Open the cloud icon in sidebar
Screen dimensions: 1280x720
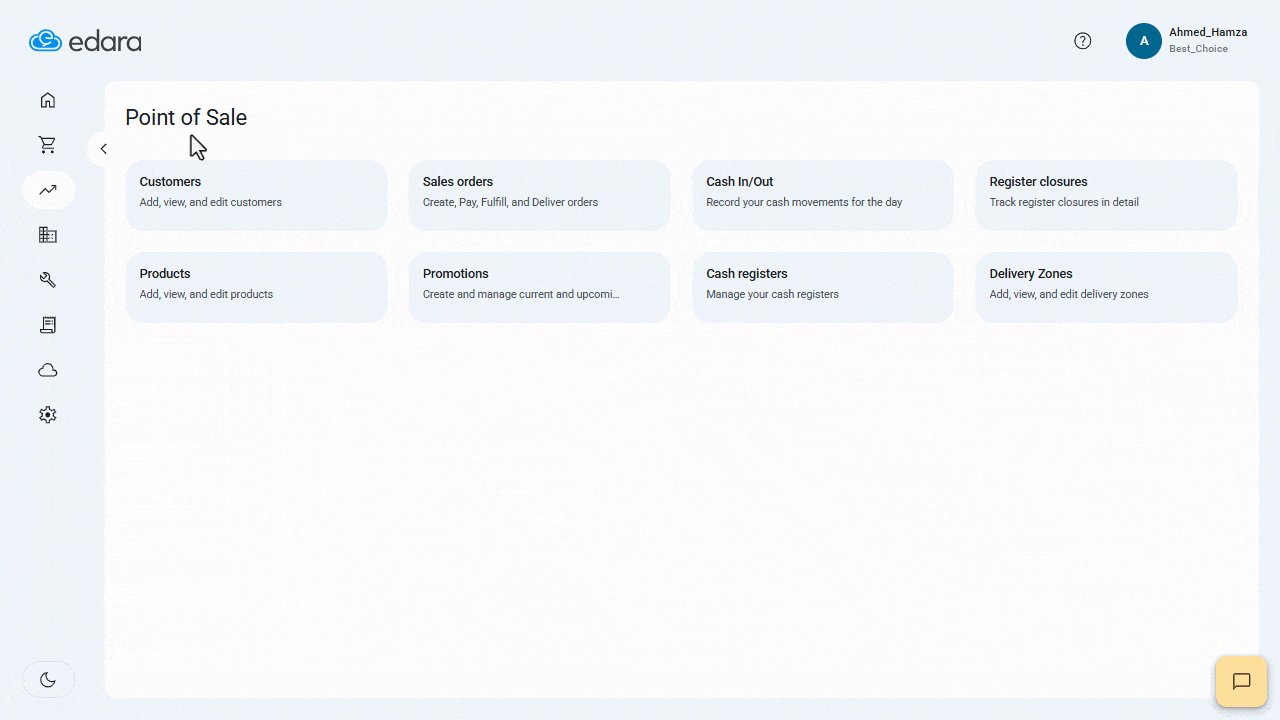[x=48, y=370]
